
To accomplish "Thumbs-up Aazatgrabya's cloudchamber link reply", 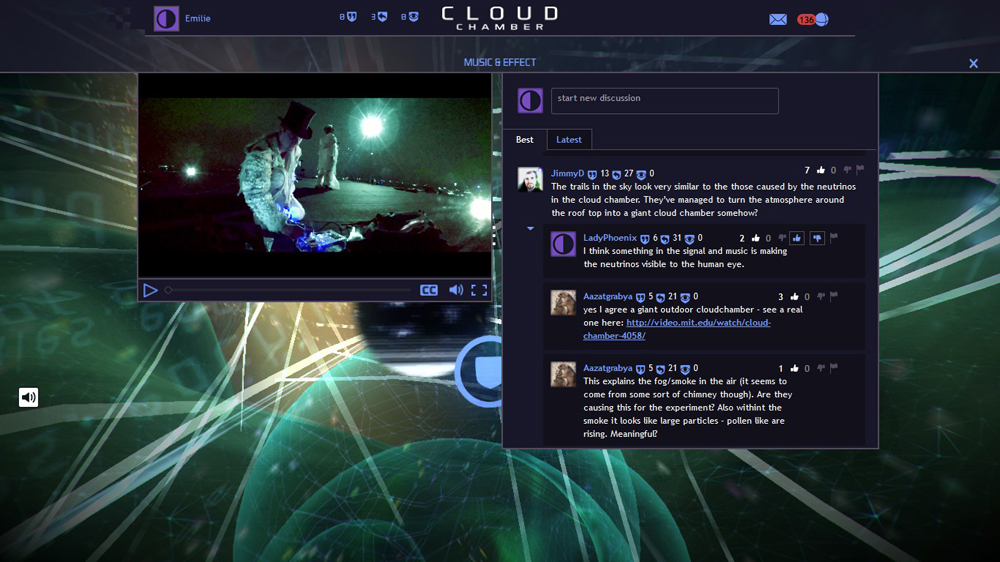I will pyautogui.click(x=795, y=297).
